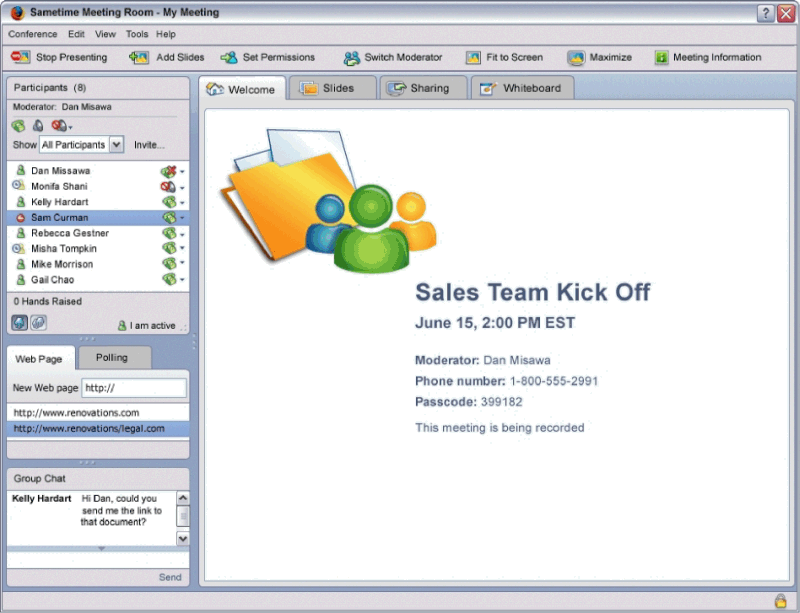Click the lock icon in status bar
Viewport: 800px width, 613px height.
point(781,600)
